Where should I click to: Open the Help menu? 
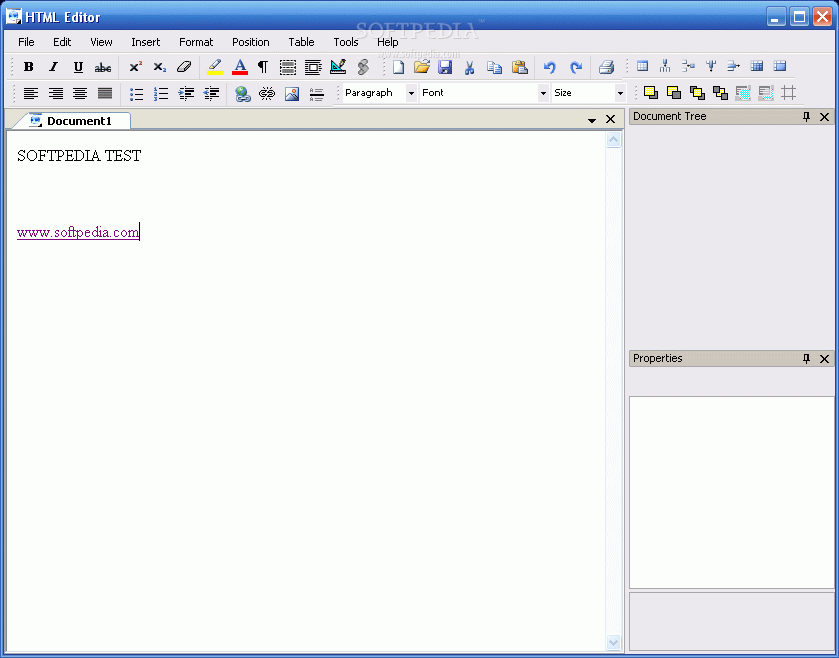(387, 42)
